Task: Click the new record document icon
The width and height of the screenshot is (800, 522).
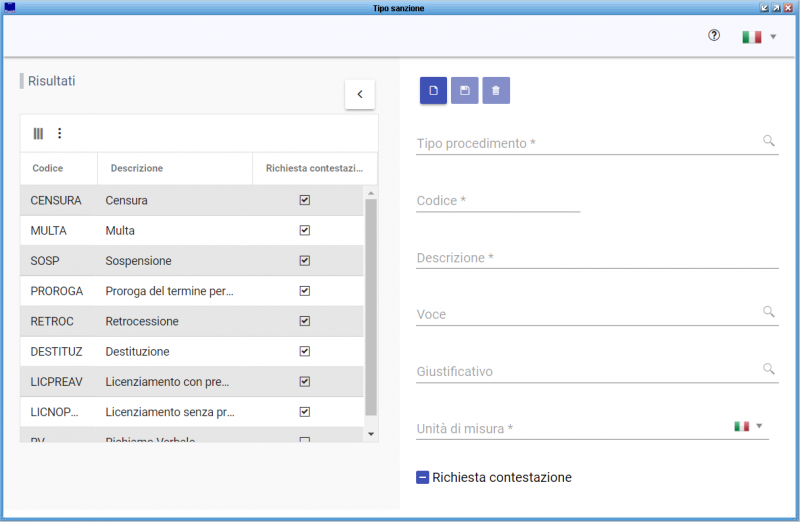Action: (x=433, y=91)
